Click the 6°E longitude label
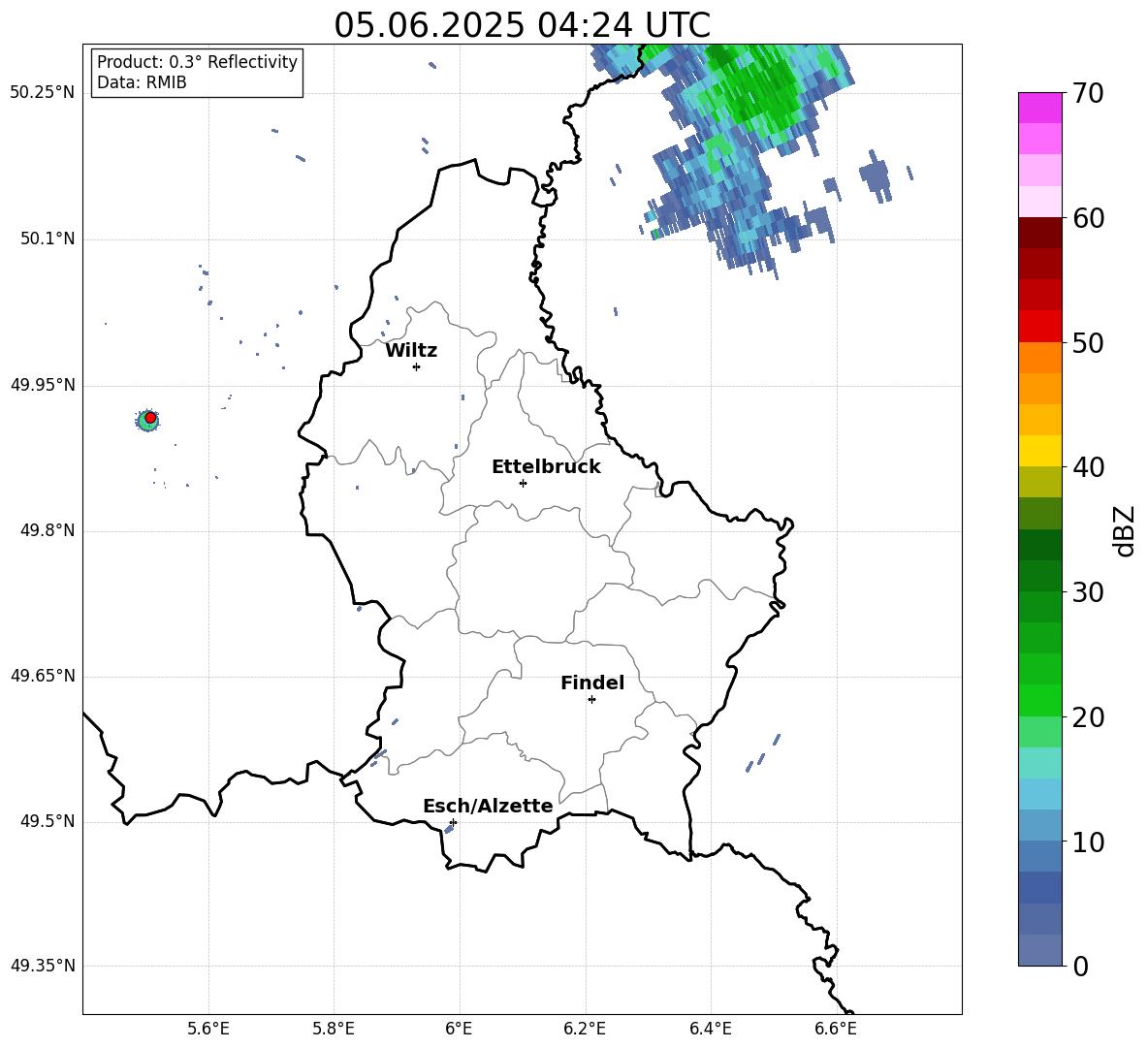 (459, 1029)
